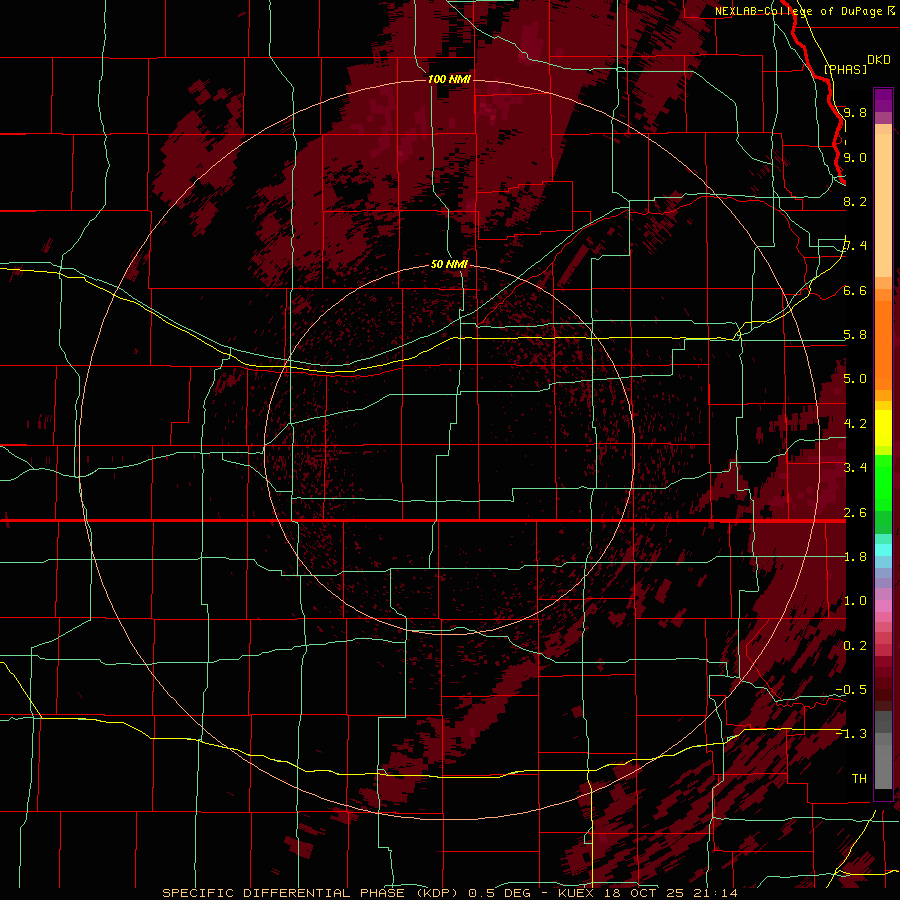Click the 50 NMI range ring label
This screenshot has width=900, height=900.
click(449, 264)
